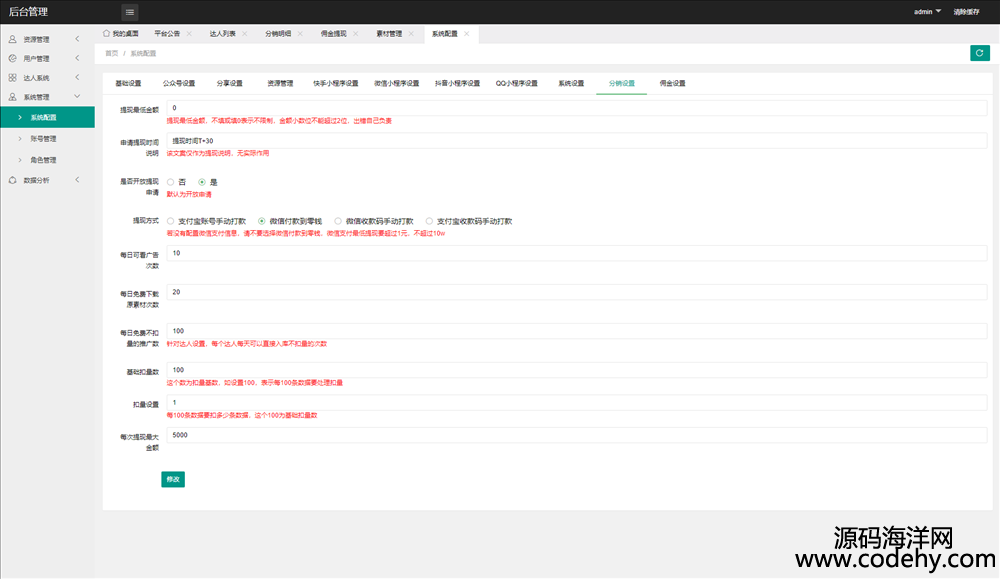Close the 平台公告 tab
1000x579 pixels.
tap(189, 33)
